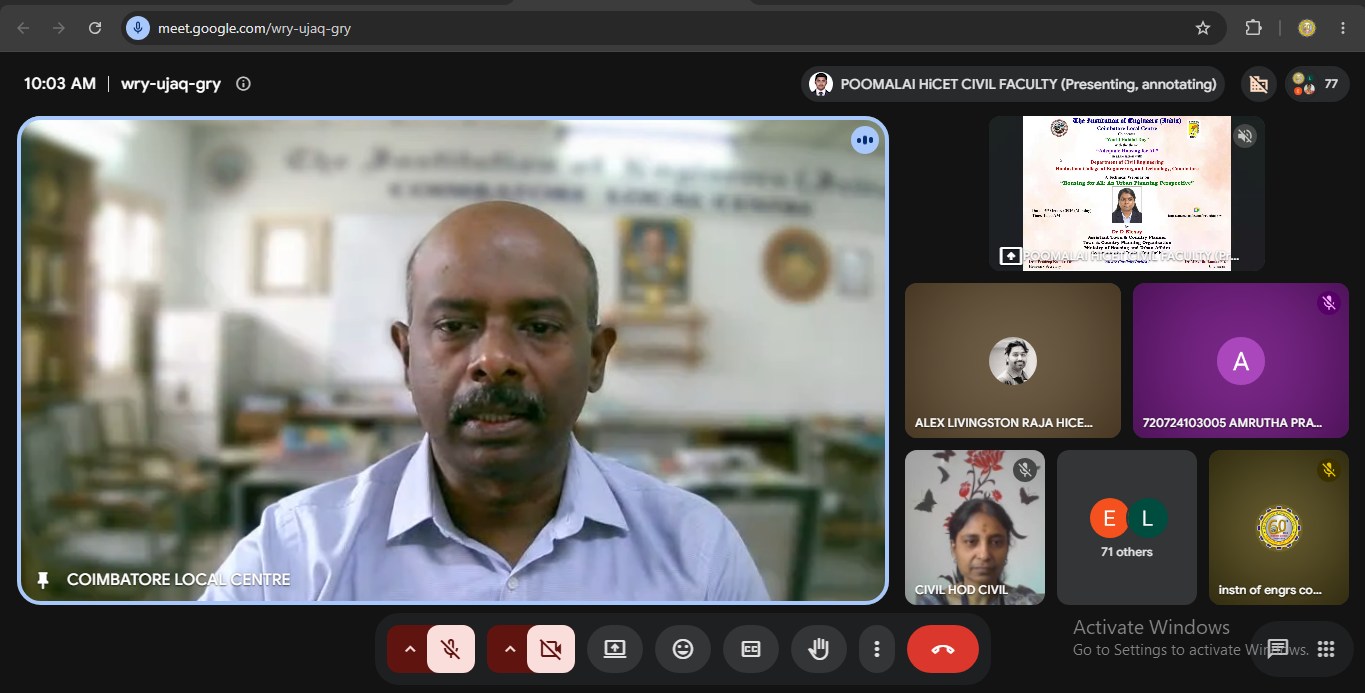Click the main speaker video tile
The image size is (1365, 693).
pyautogui.click(x=453, y=361)
